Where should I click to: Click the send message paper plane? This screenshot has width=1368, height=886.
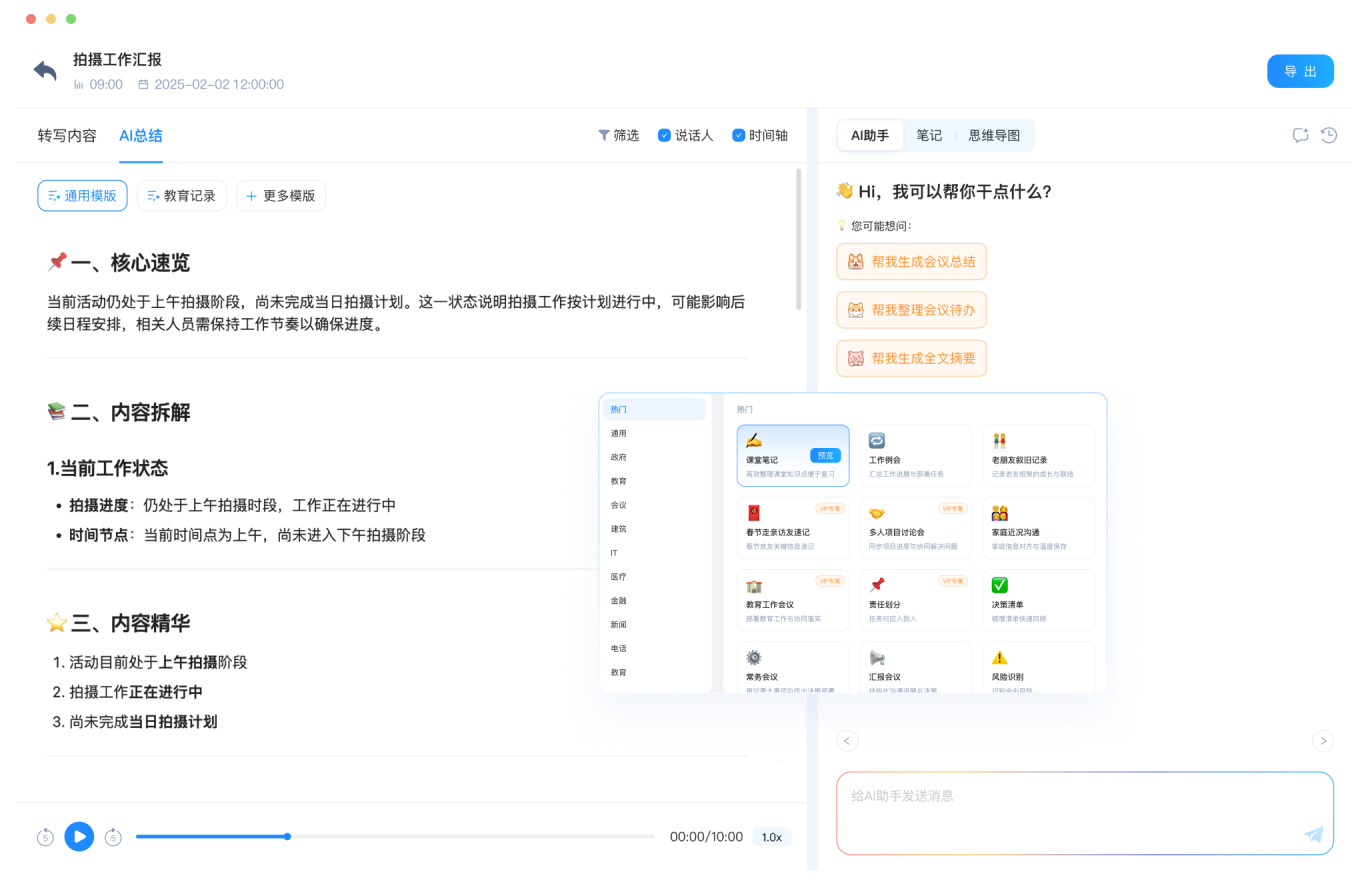pos(1313,835)
